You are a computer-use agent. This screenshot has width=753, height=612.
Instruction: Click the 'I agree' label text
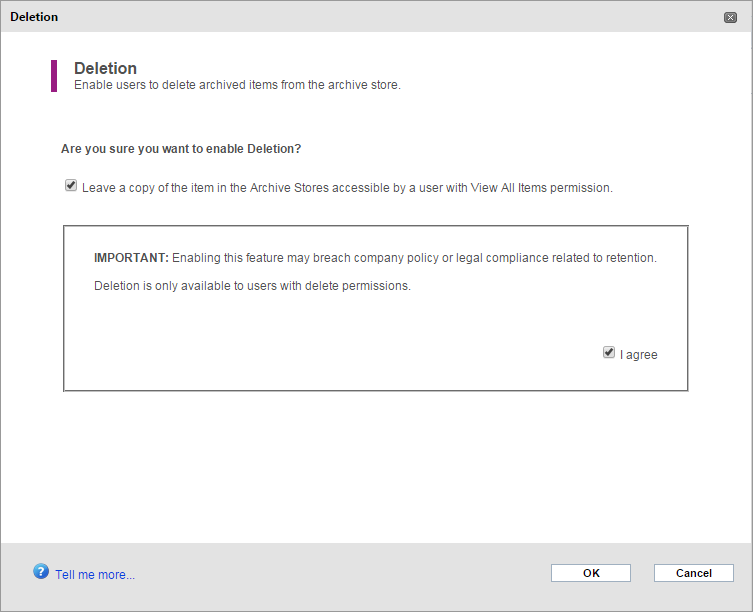click(638, 355)
